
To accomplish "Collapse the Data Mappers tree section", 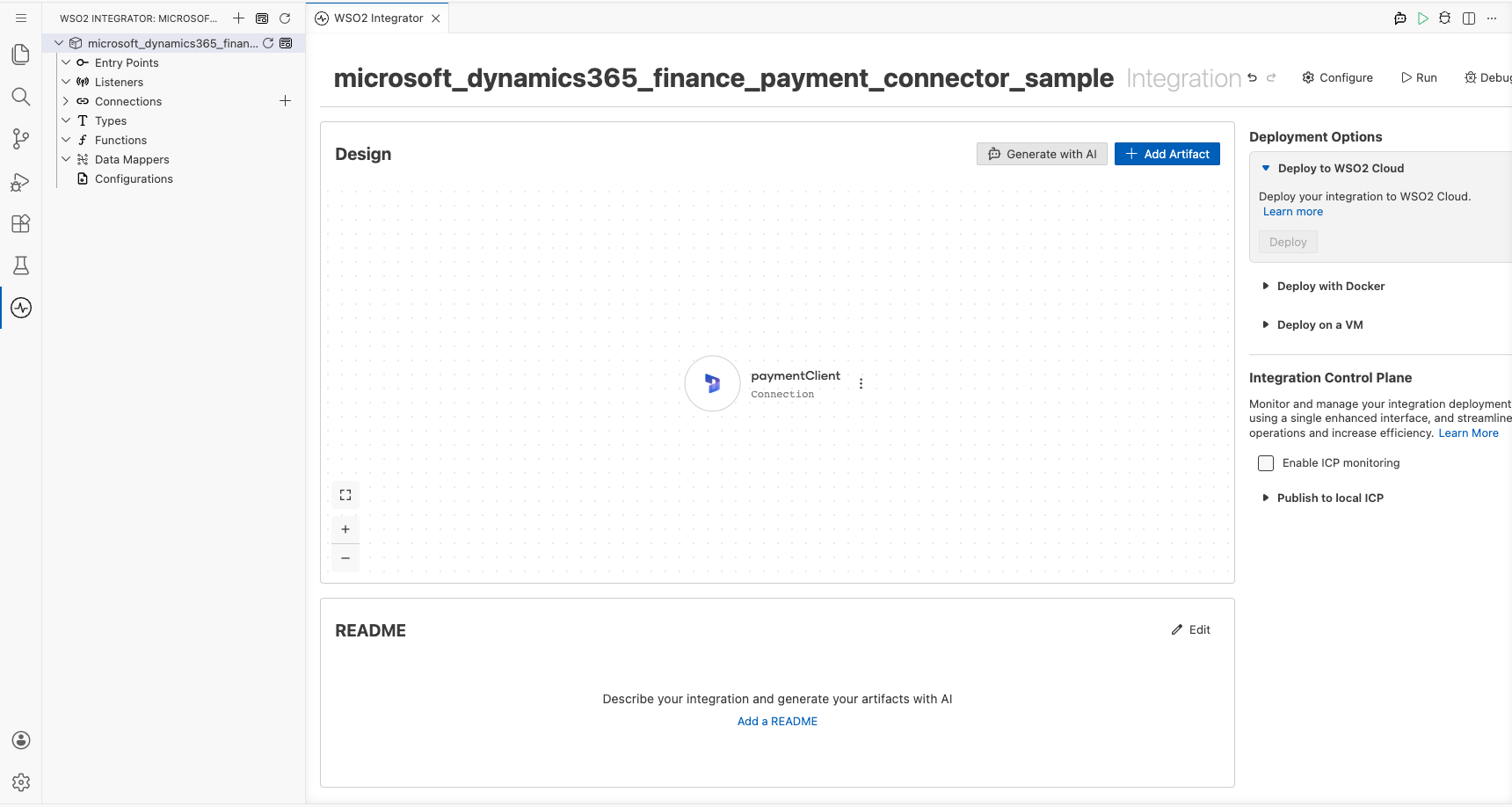I will 66,159.
